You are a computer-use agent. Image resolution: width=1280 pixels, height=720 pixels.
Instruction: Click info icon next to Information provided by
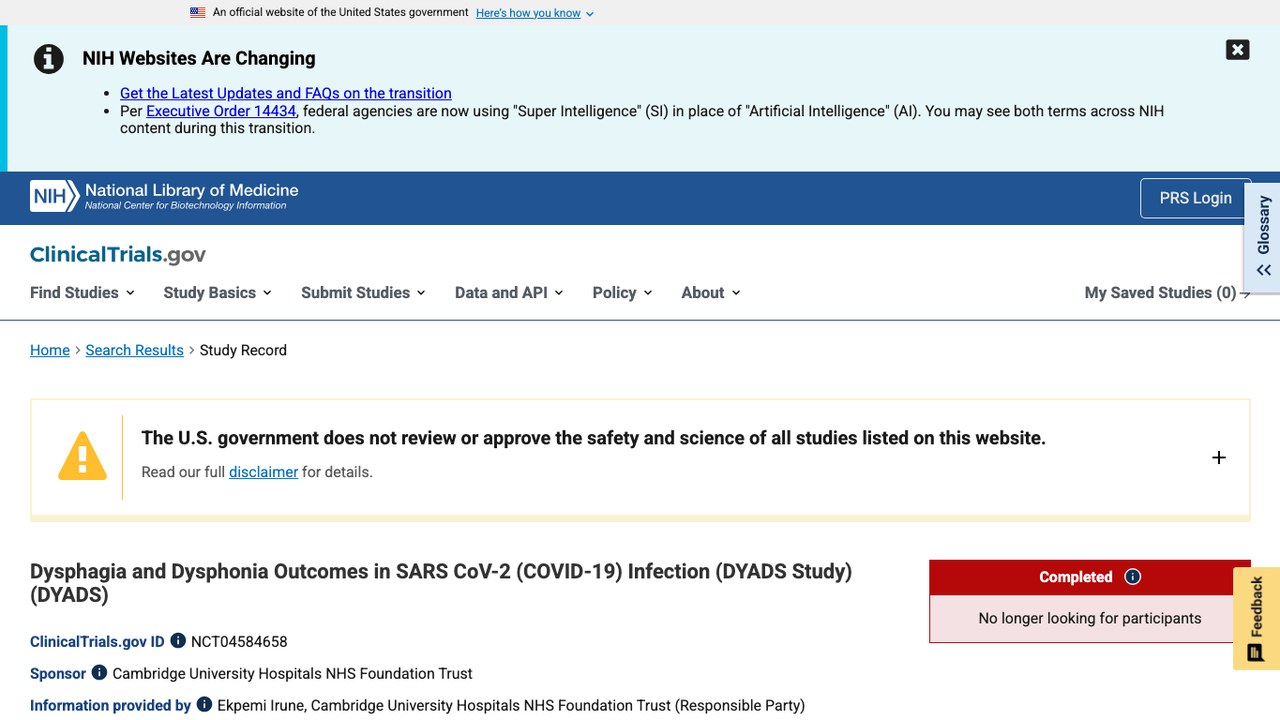(204, 705)
